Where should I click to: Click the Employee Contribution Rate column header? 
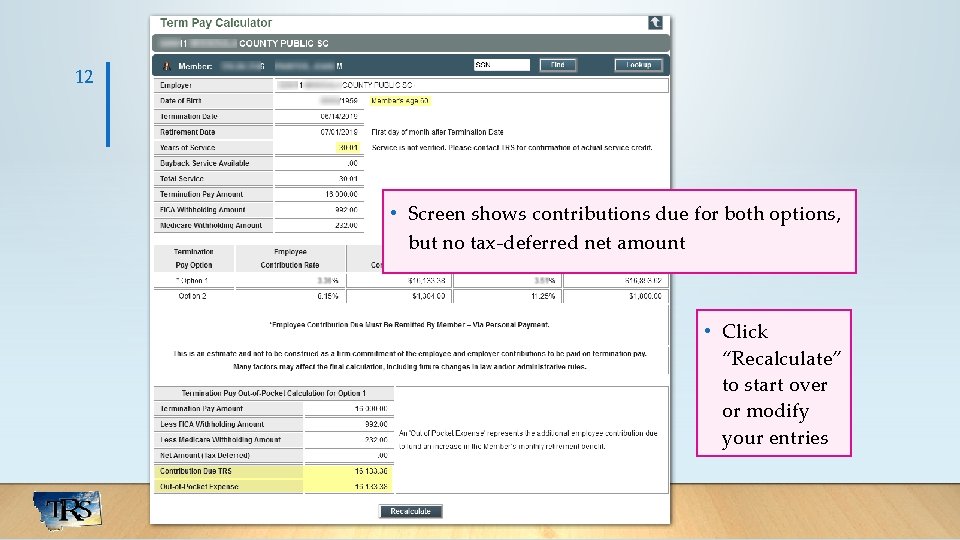coord(290,258)
